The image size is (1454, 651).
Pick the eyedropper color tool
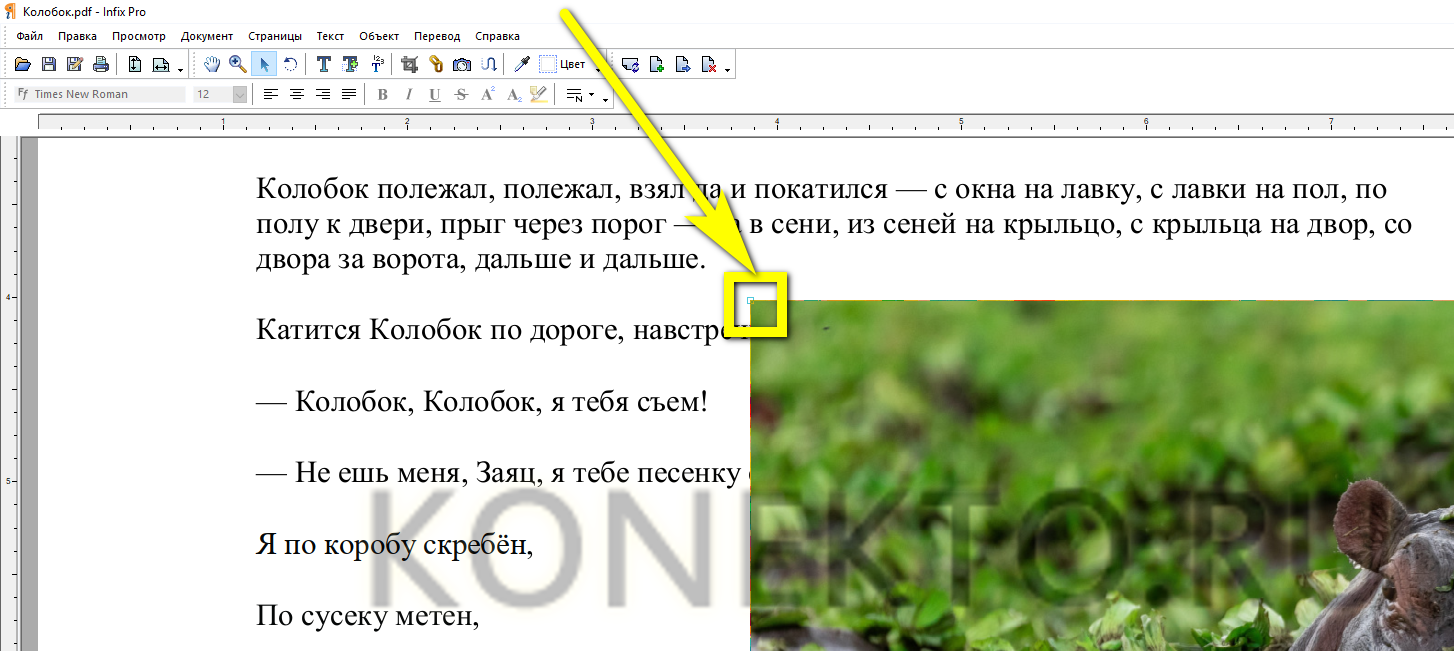coord(521,65)
